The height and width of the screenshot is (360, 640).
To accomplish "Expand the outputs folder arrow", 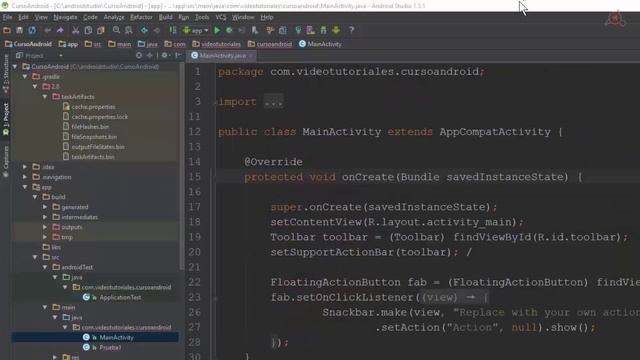I will pyautogui.click(x=45, y=227).
